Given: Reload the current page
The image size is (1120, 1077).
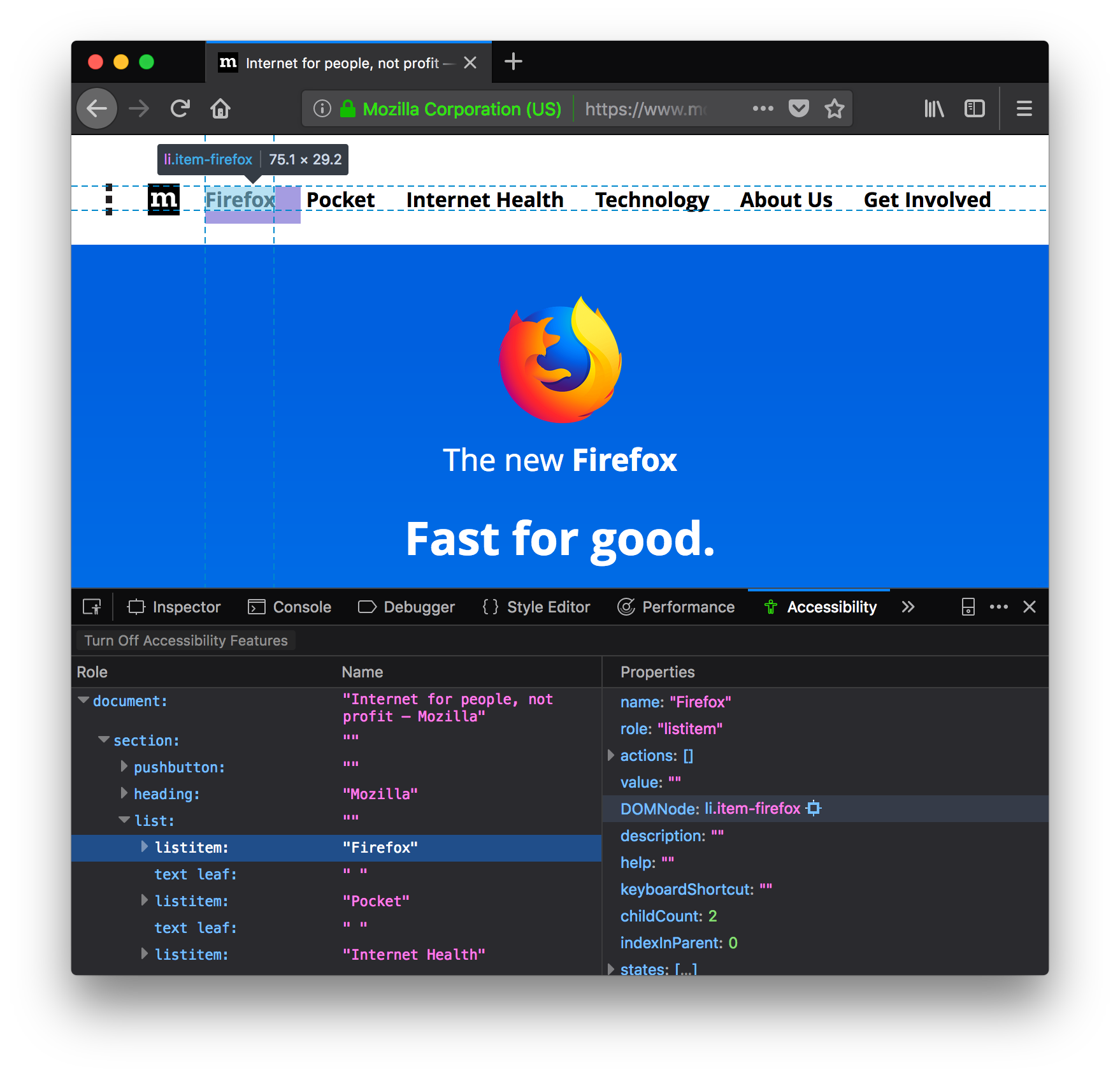Looking at the screenshot, I should tap(180, 109).
